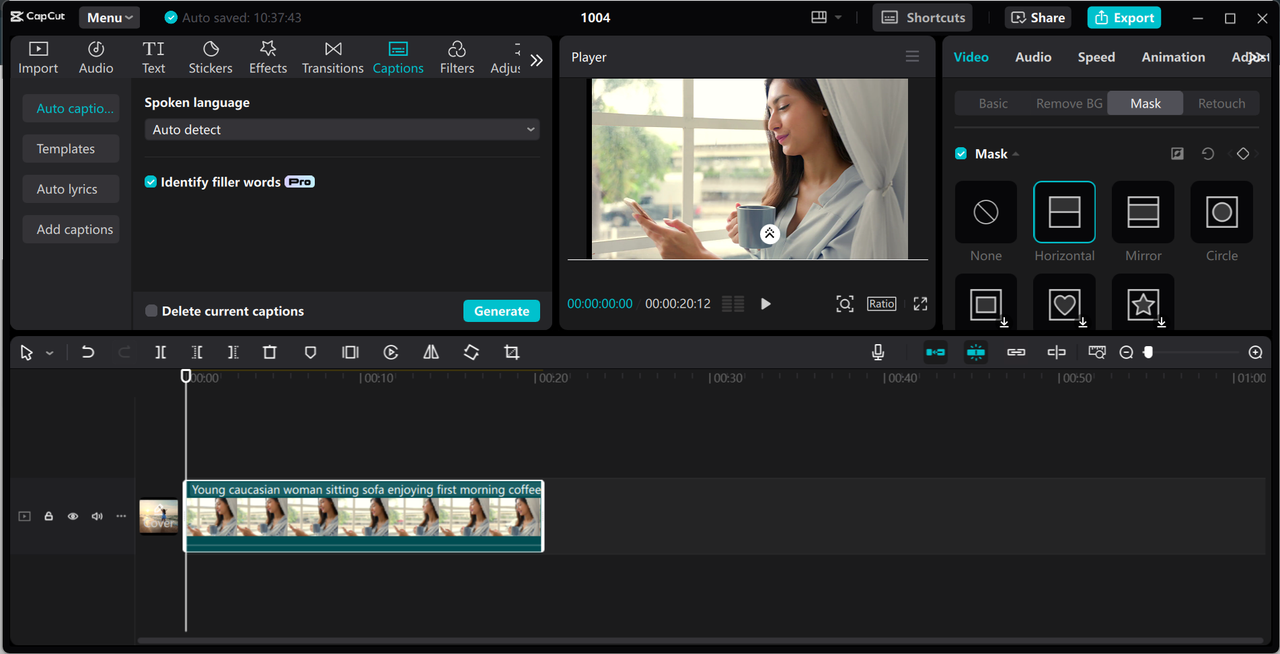Open the Shortcuts panel
Viewport: 1280px width, 654px height.
[922, 18]
